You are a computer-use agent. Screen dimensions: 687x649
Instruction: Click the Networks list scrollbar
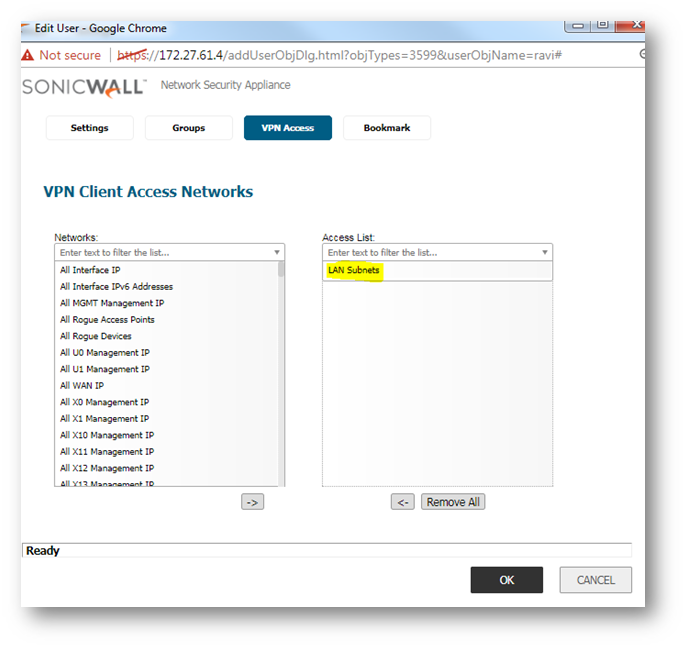281,380
